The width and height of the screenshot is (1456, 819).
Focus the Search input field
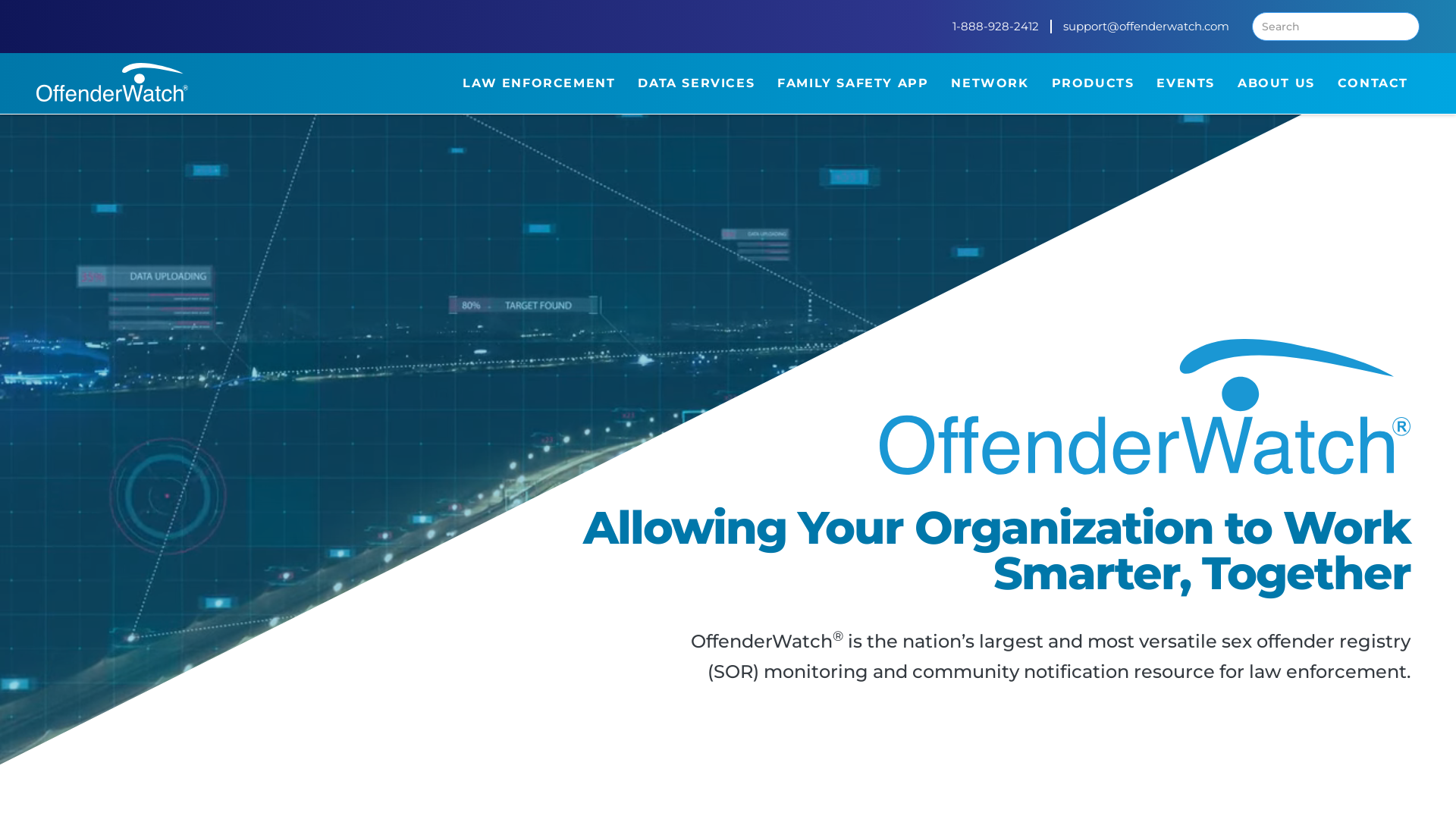coord(1335,27)
